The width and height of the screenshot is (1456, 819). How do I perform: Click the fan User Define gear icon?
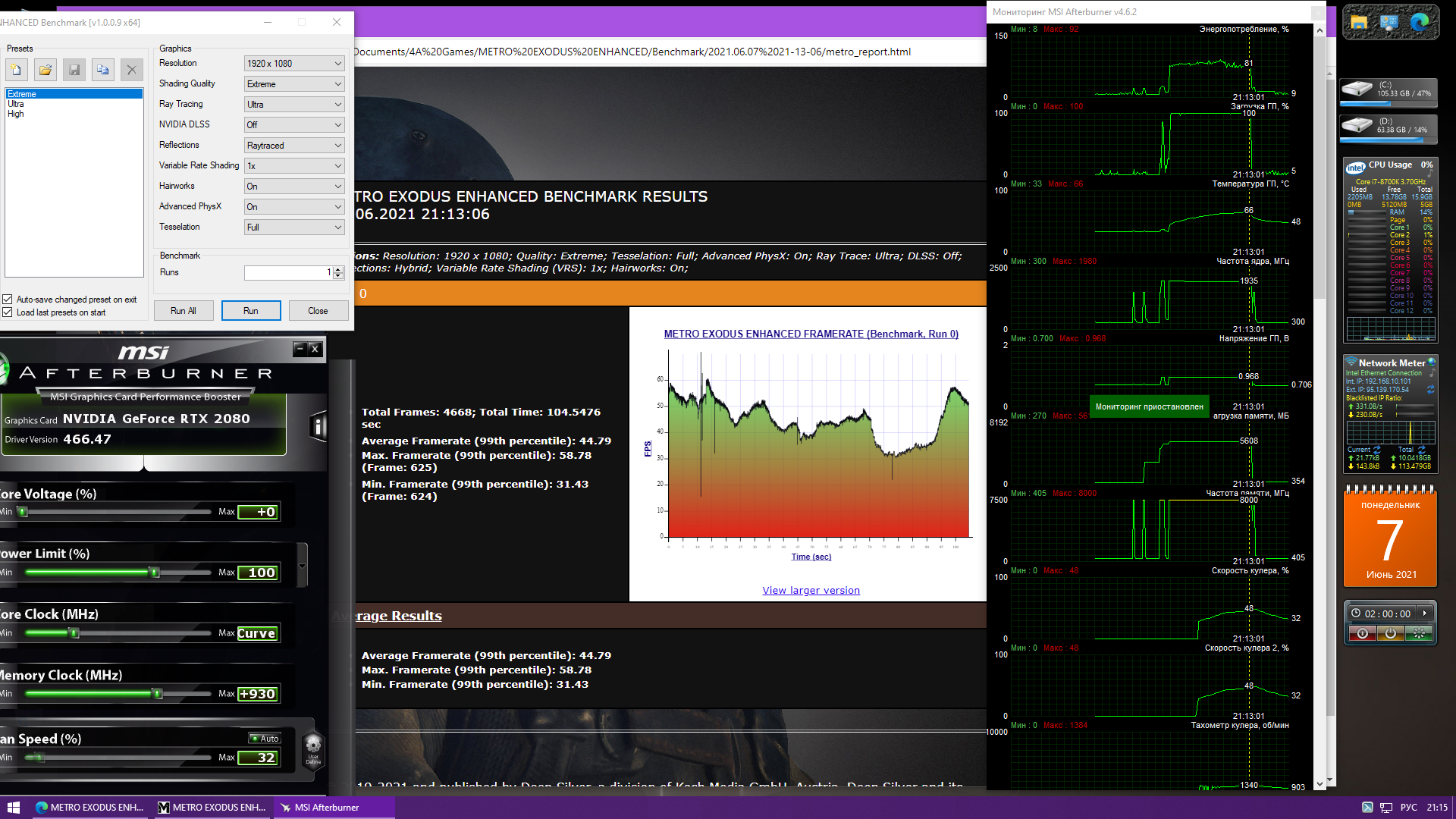click(x=313, y=747)
